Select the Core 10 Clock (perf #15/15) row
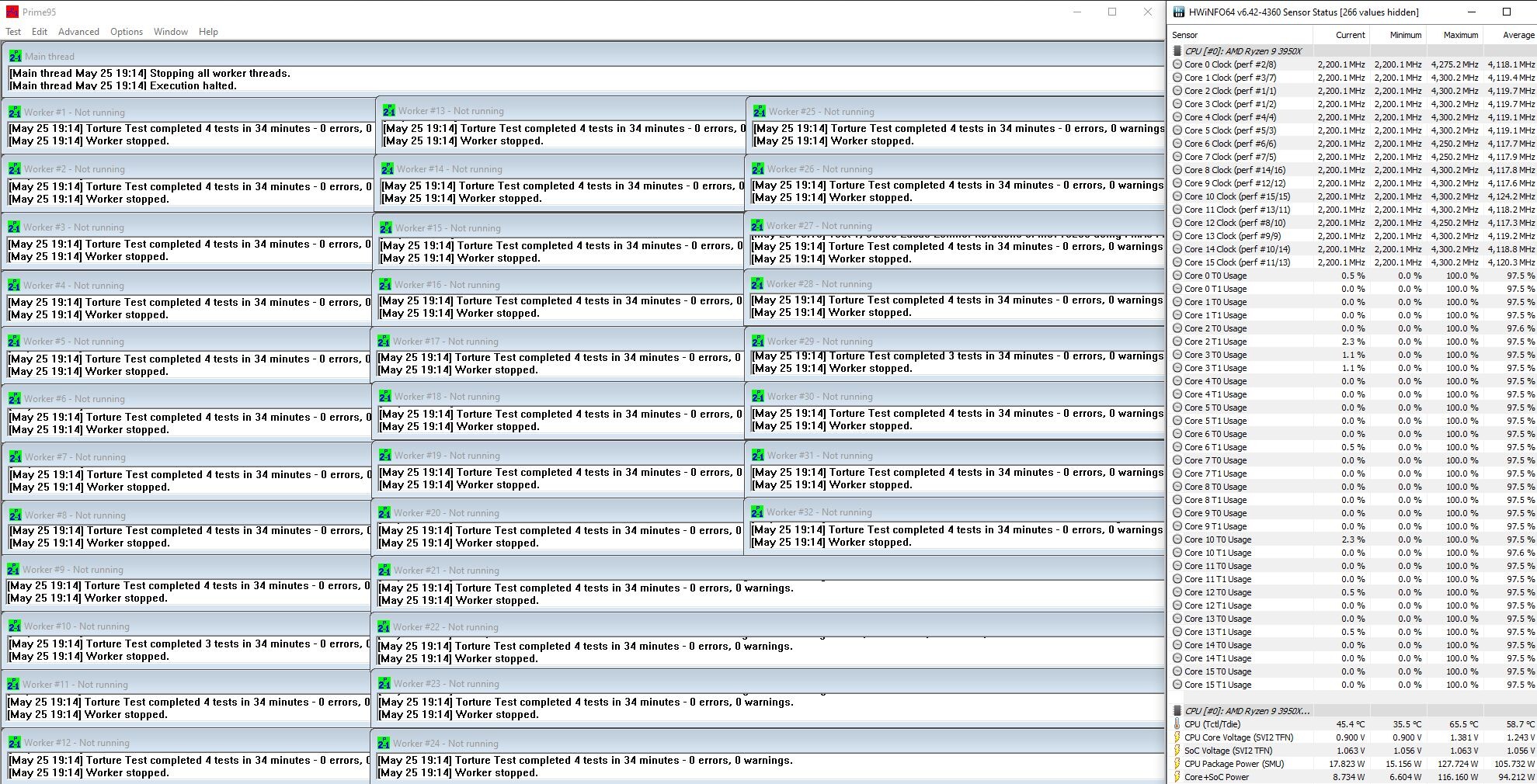Screen dimensions: 1537x784 (x=1353, y=196)
